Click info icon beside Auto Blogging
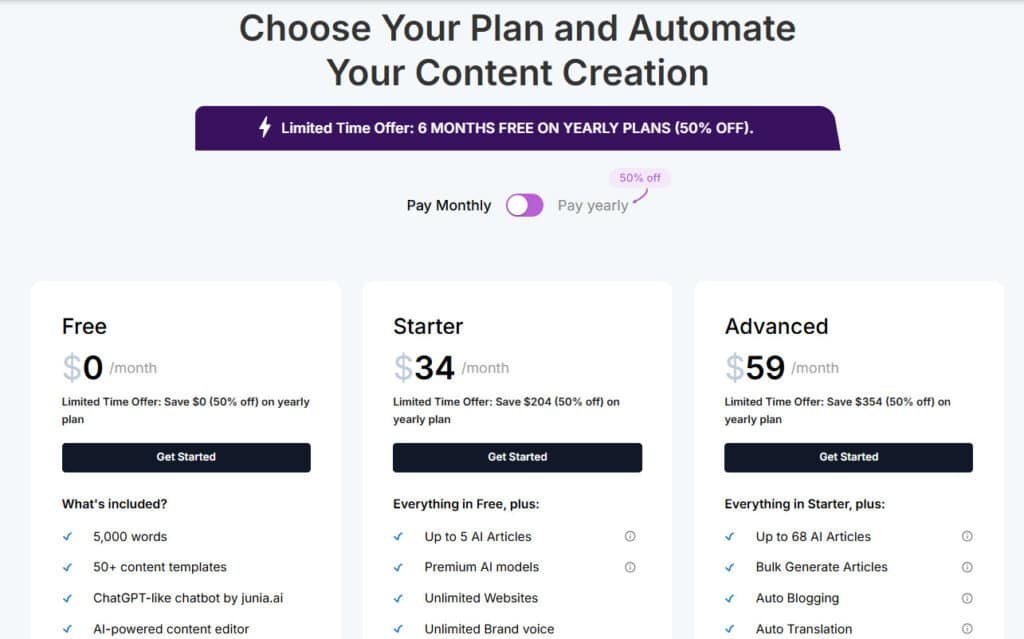Screen dimensions: 1024x639 967,598
